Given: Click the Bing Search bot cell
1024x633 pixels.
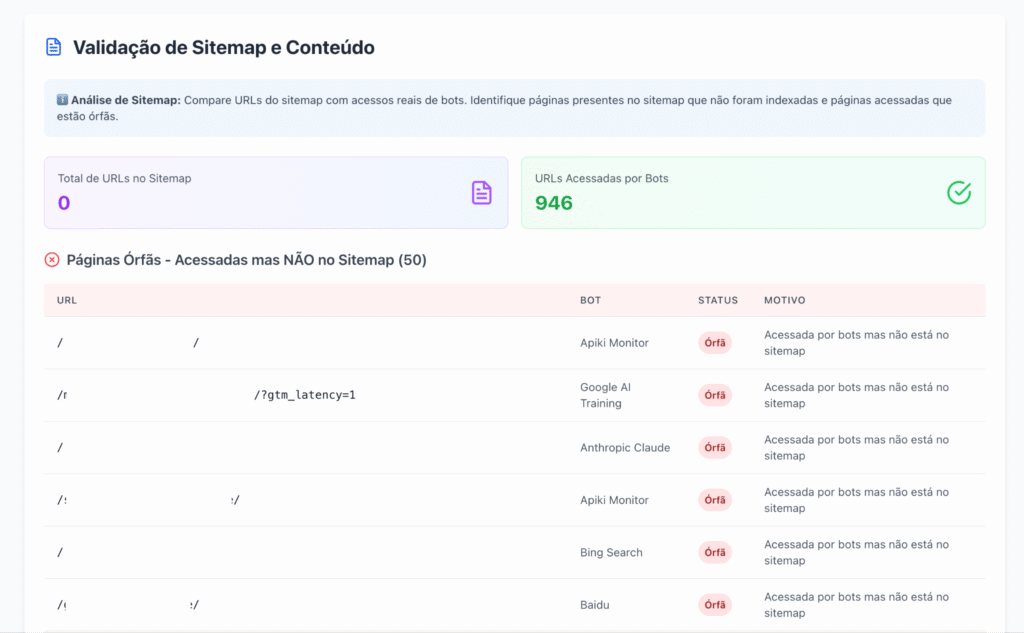Looking at the screenshot, I should click(x=611, y=553).
